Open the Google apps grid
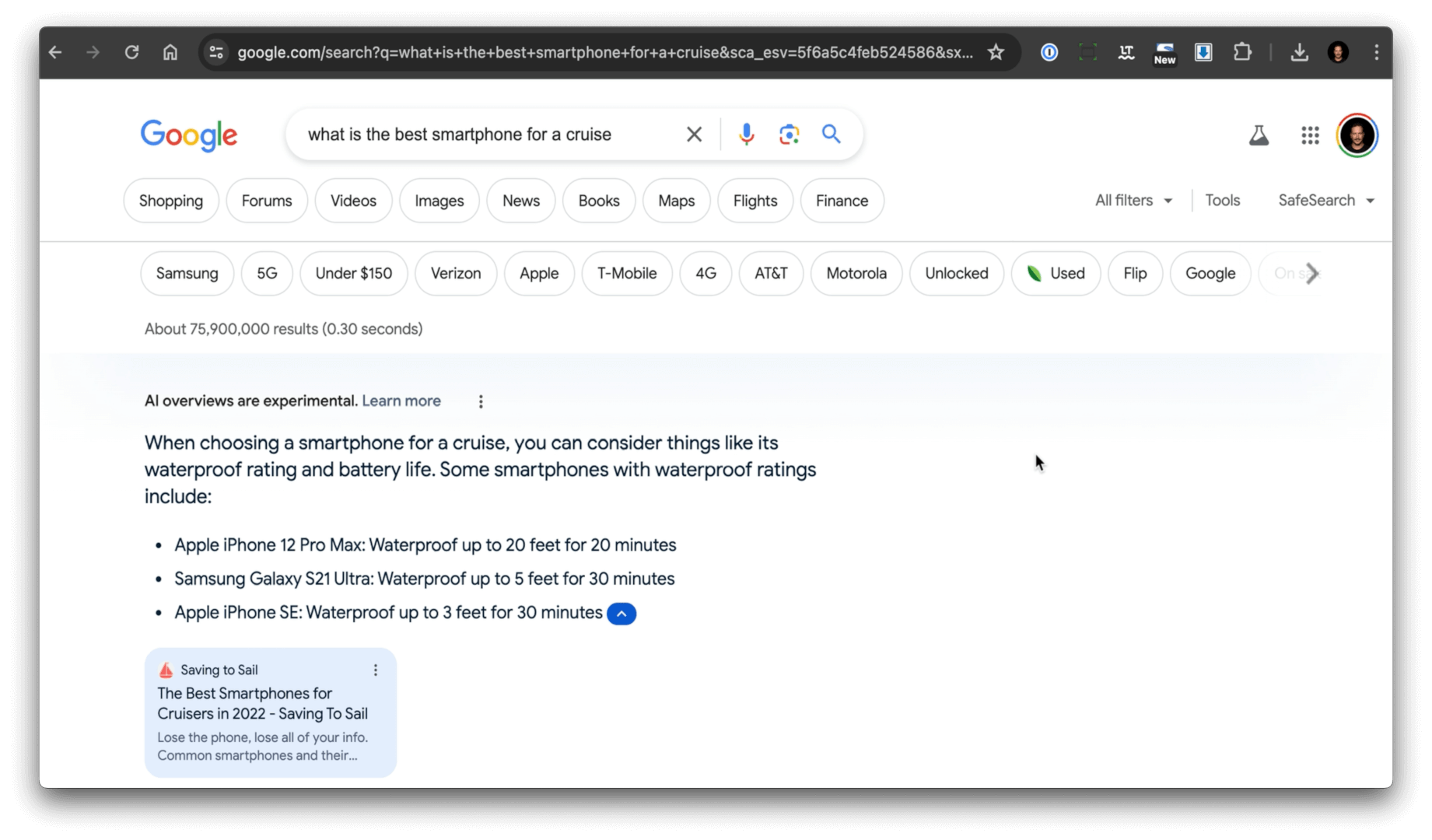 (1310, 135)
